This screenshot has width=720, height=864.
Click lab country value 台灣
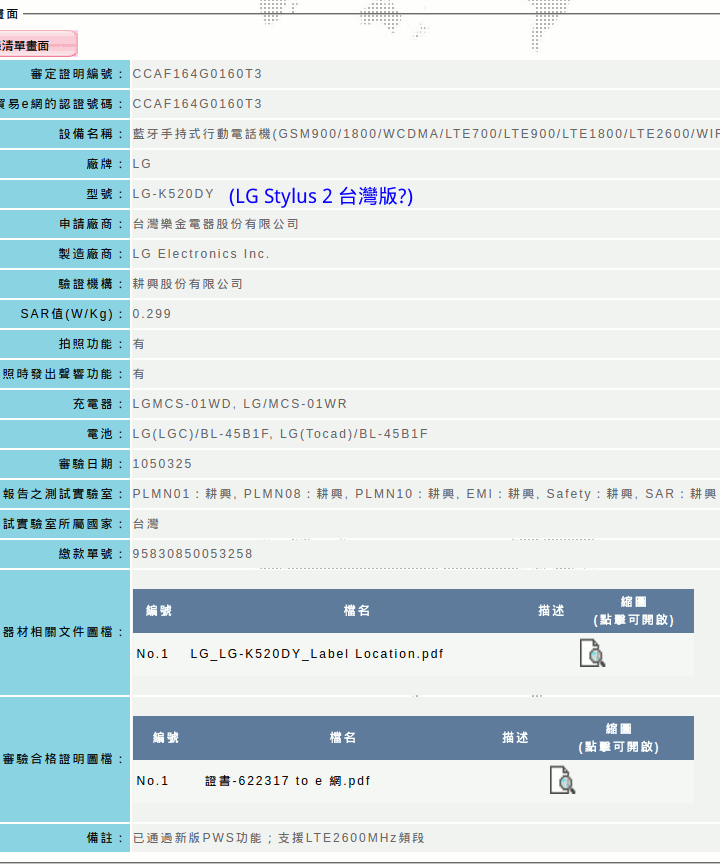coord(145,523)
